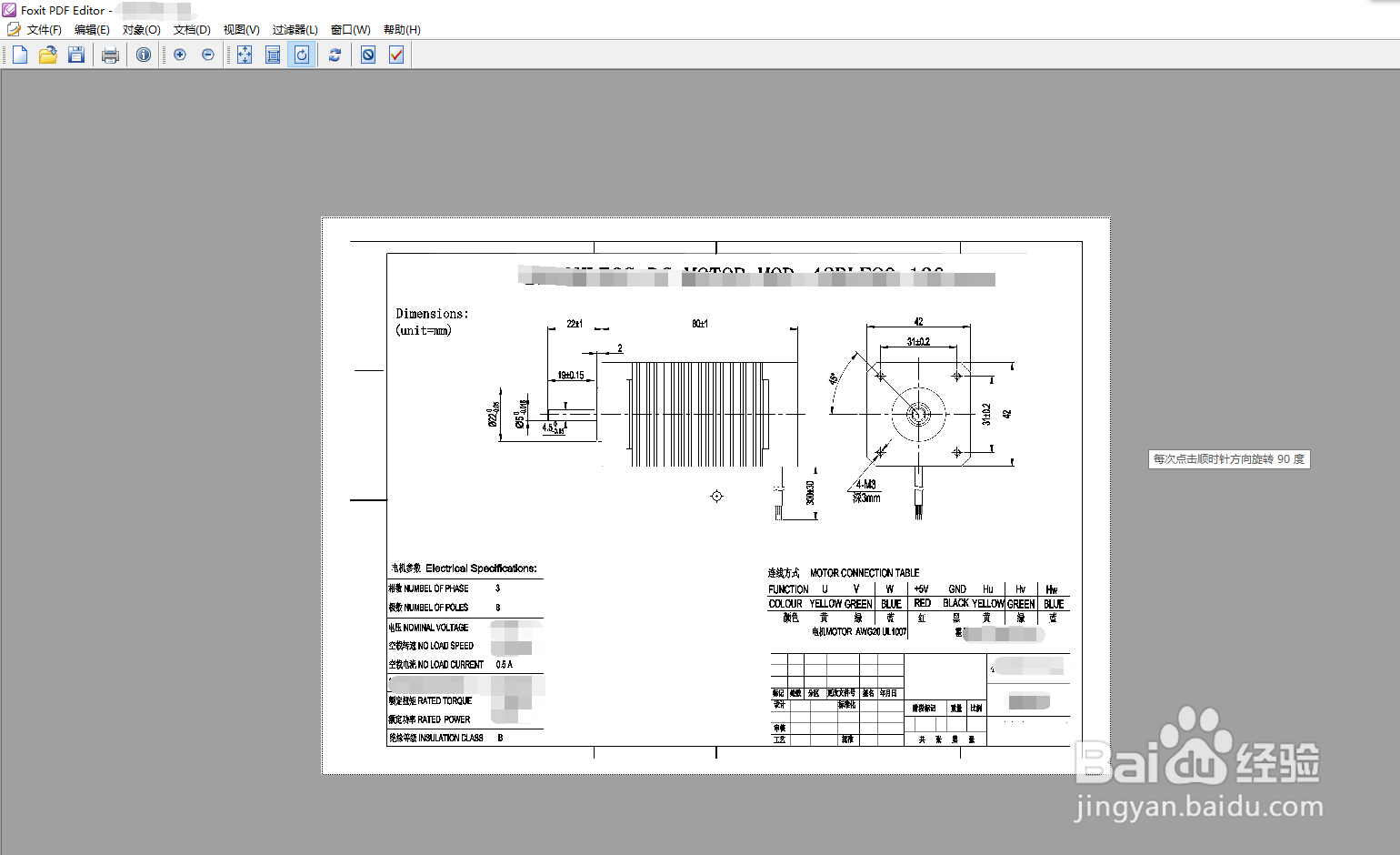Select the 'NUMBEL OF PHASE' row text

tap(436, 588)
